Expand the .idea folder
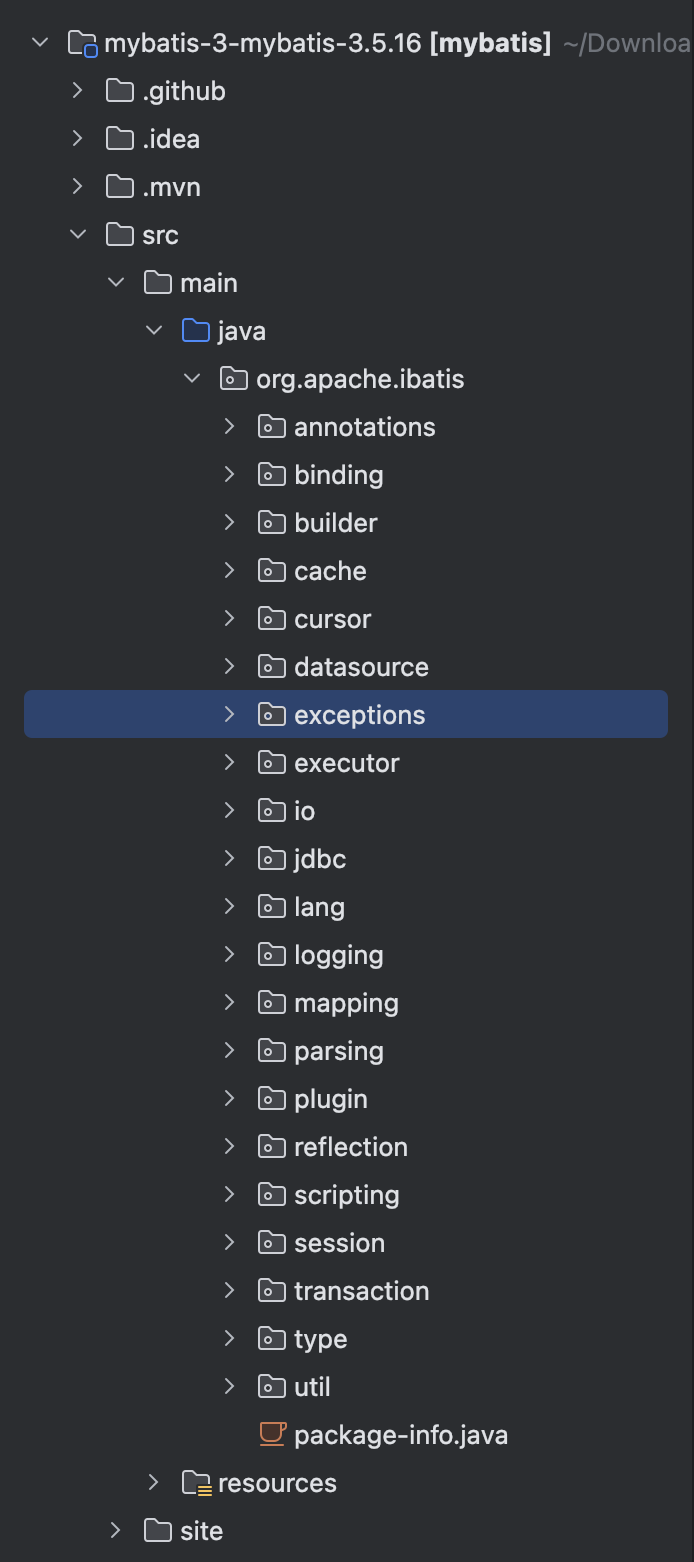Screen dimensions: 694x1562 pyautogui.click(x=78, y=139)
